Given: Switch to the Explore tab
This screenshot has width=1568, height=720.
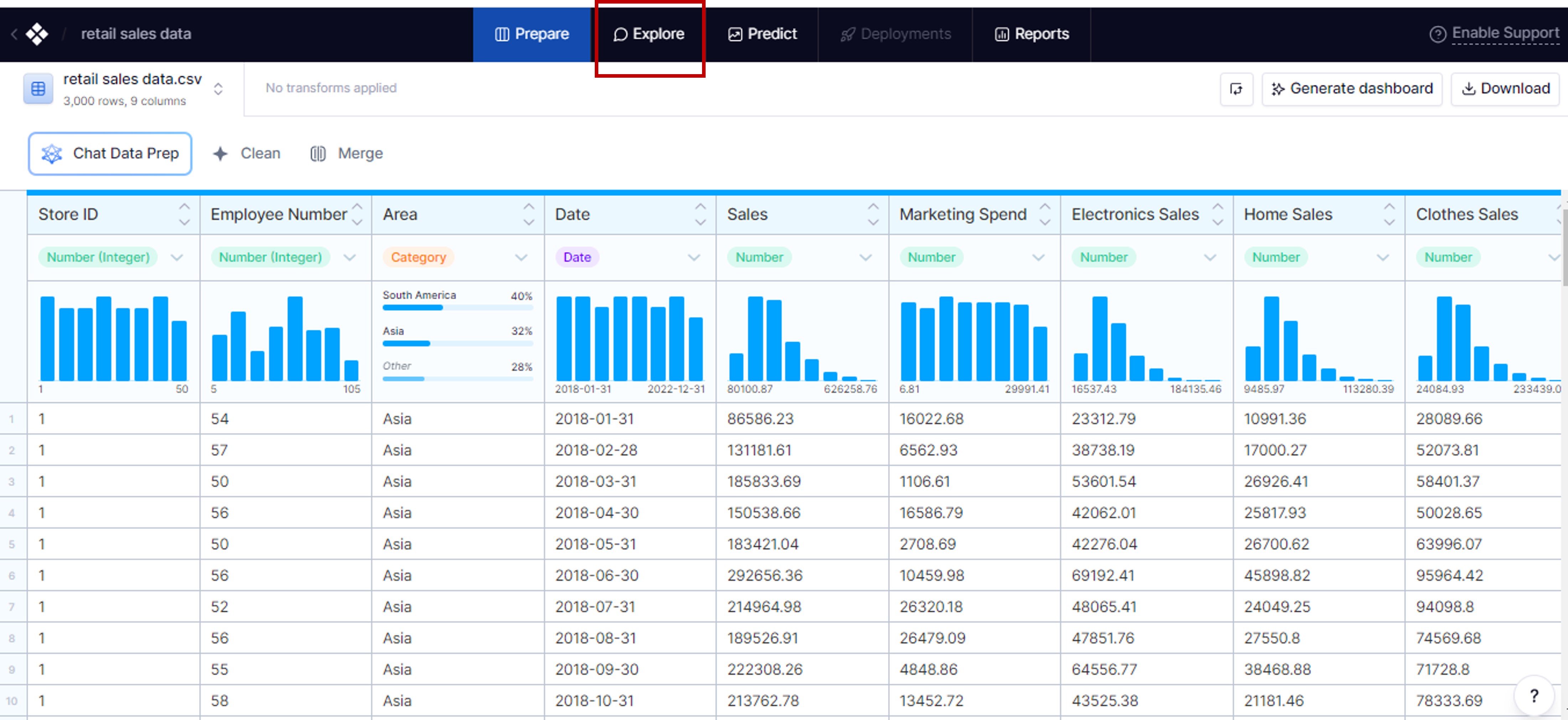Looking at the screenshot, I should pyautogui.click(x=649, y=34).
